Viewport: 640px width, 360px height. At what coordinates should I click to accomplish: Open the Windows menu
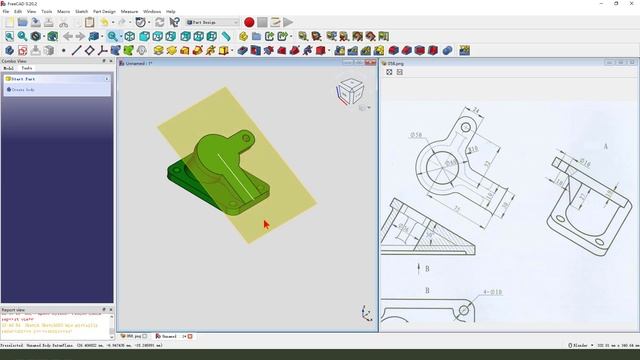152,11
